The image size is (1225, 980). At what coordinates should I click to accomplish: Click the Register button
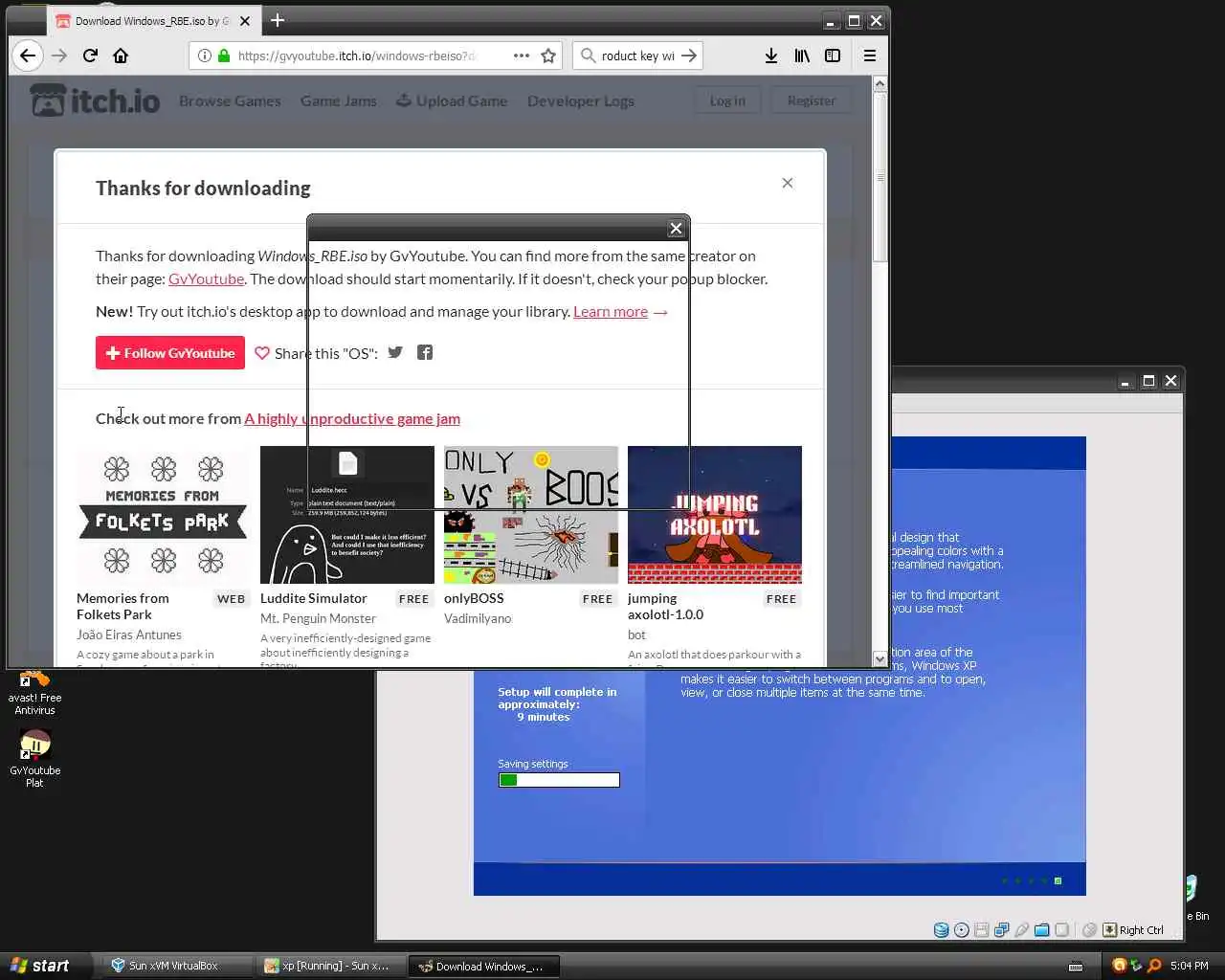812,100
